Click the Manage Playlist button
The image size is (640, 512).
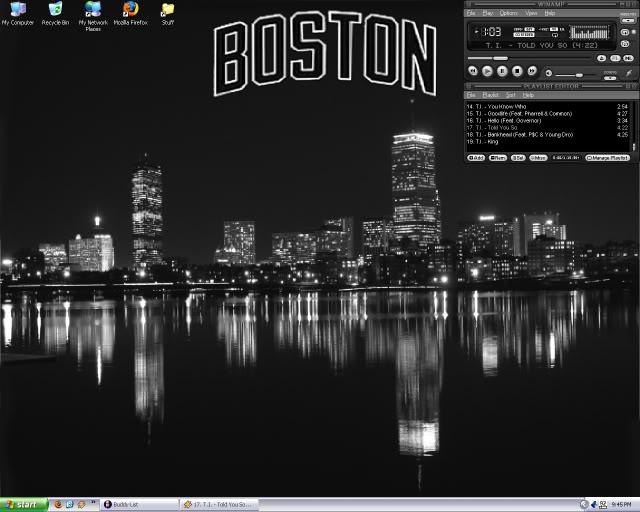(607, 158)
